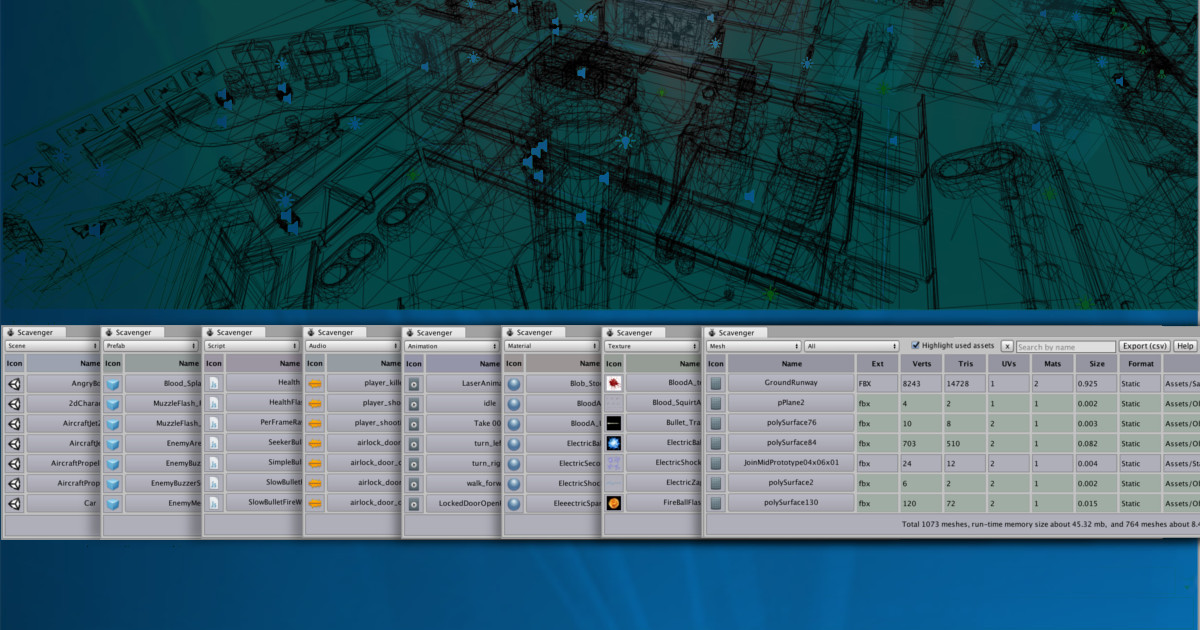Image resolution: width=1200 pixels, height=630 pixels.
Task: Click the JS script icon next to Health
Action: pyautogui.click(x=213, y=383)
